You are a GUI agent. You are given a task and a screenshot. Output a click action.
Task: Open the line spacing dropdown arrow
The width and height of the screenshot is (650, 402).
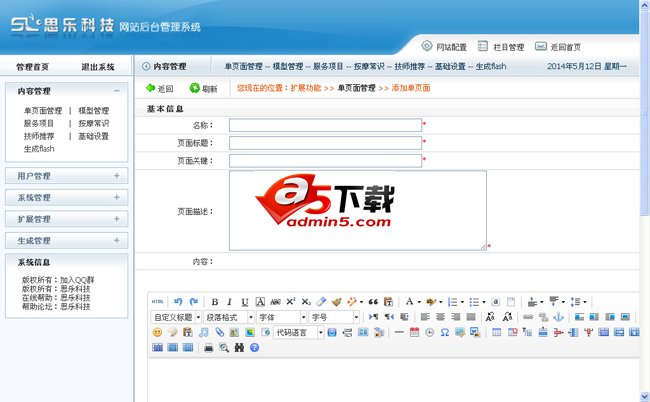click(585, 302)
